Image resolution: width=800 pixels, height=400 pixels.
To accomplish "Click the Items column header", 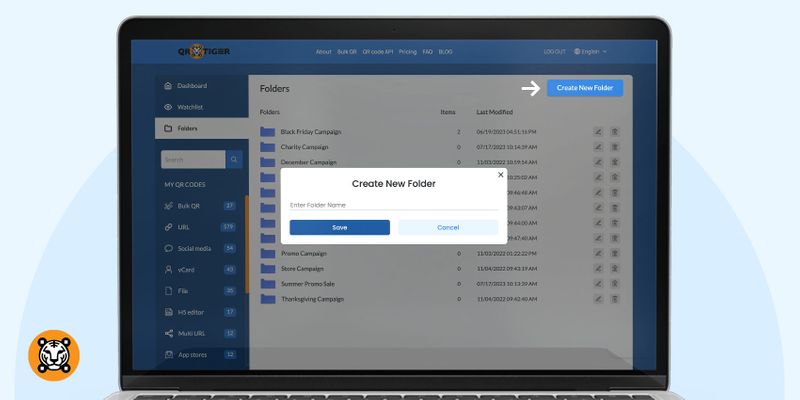I will click(x=448, y=112).
